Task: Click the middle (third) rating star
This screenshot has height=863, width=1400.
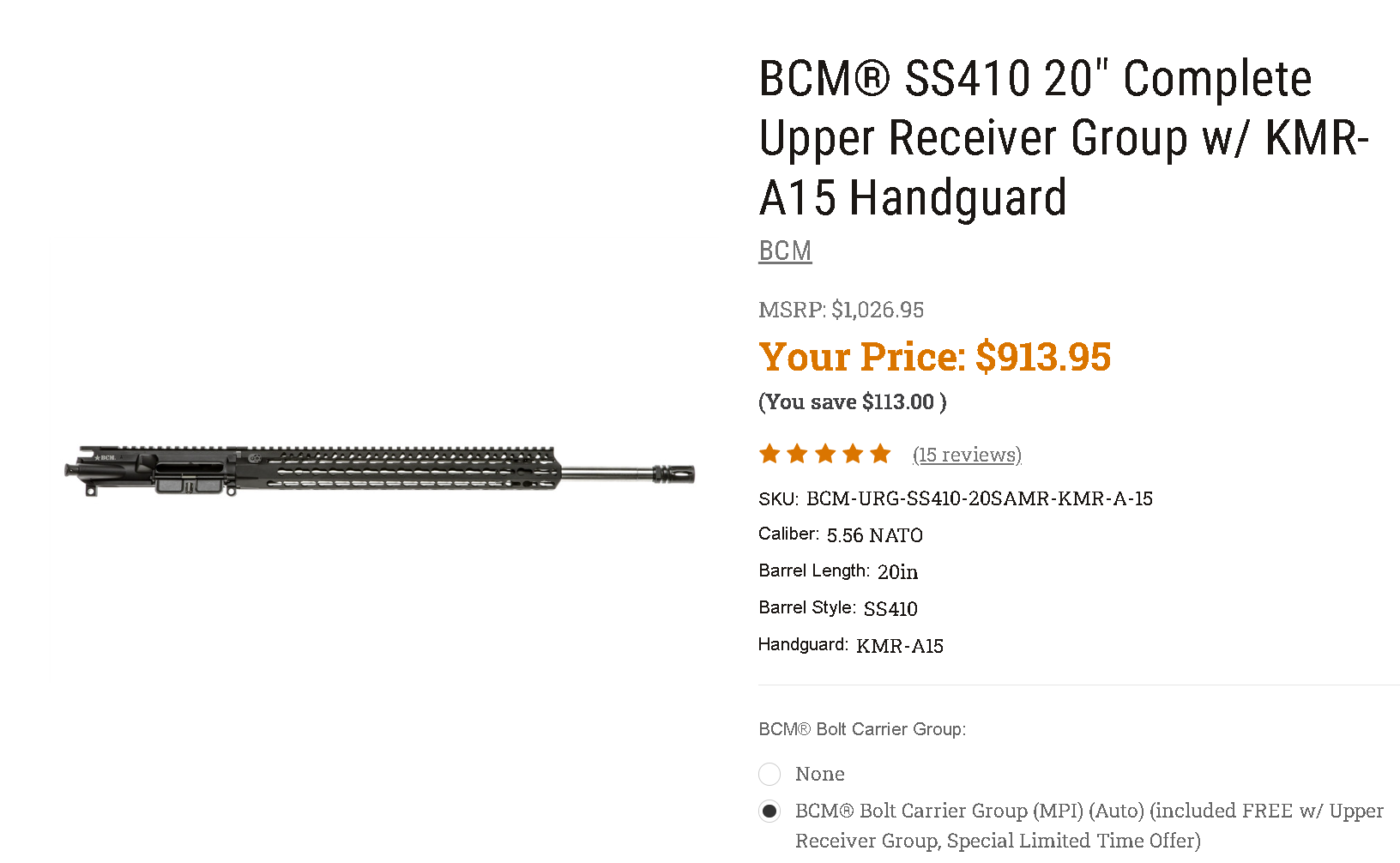Action: [825, 454]
